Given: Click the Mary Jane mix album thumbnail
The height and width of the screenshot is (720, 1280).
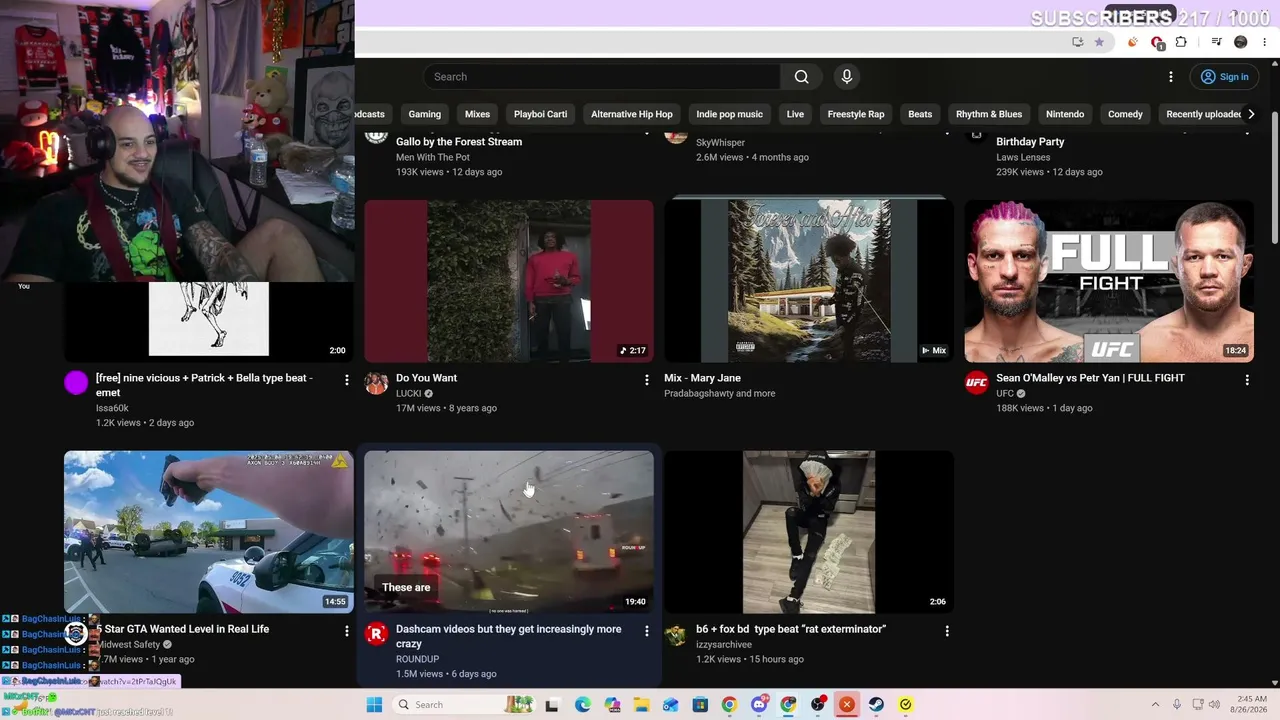Looking at the screenshot, I should [x=809, y=281].
